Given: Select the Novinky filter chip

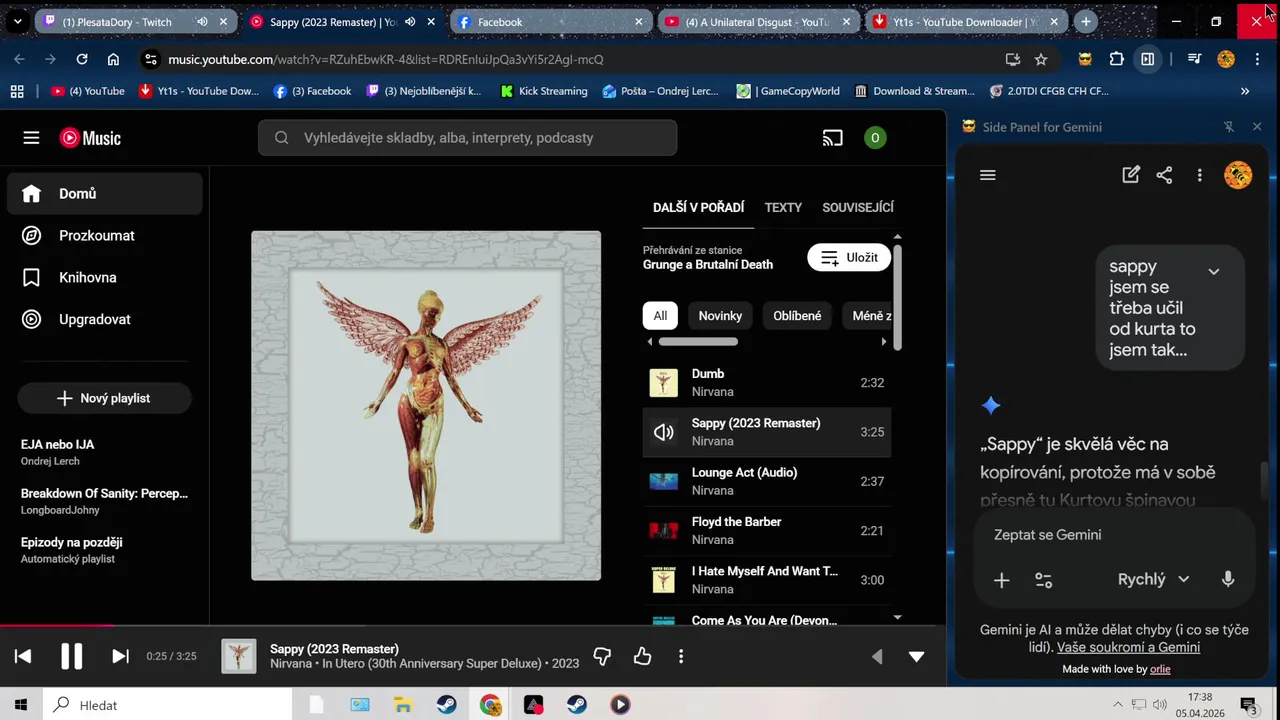Looking at the screenshot, I should click(720, 316).
